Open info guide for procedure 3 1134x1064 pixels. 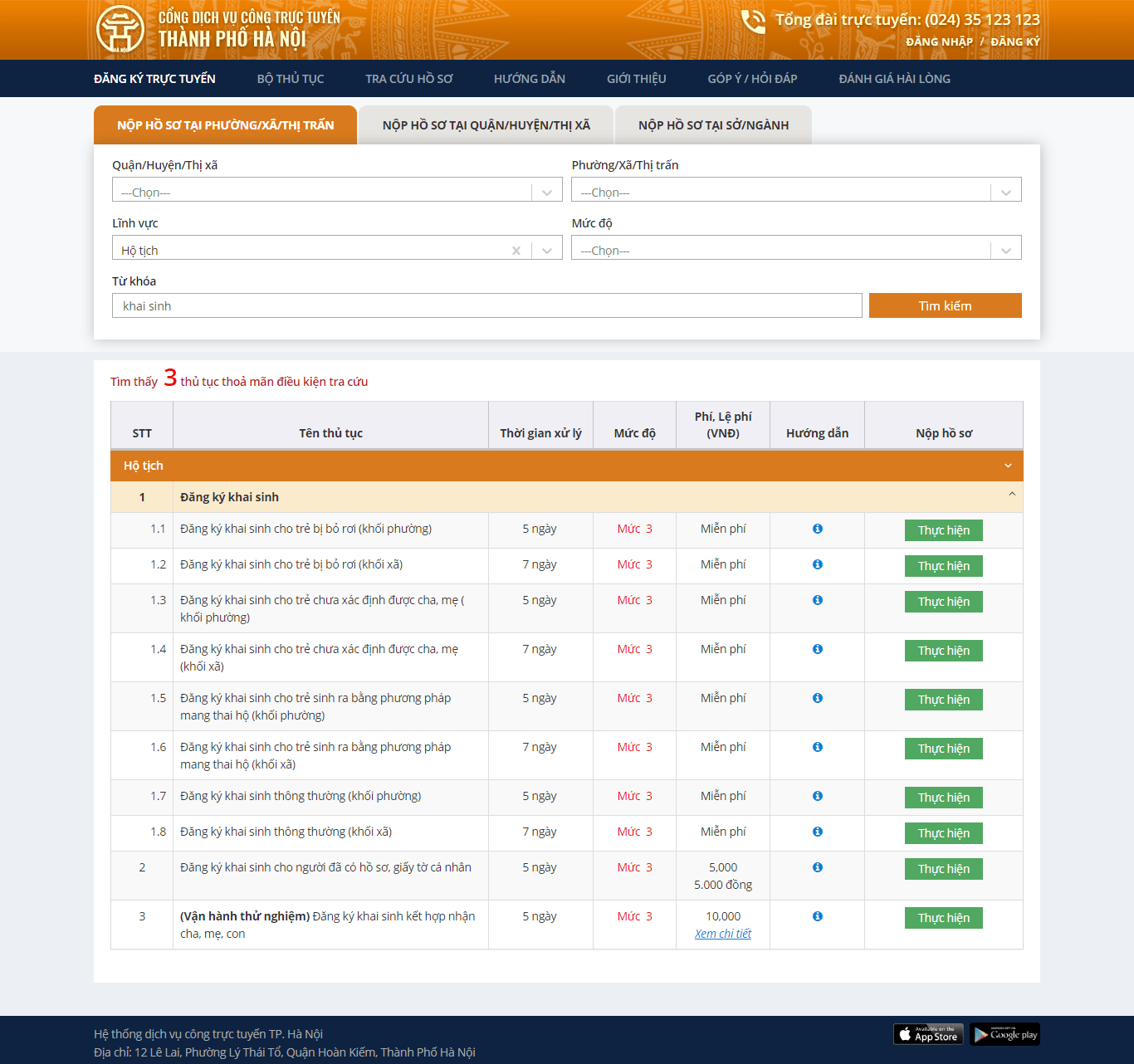coord(818,916)
